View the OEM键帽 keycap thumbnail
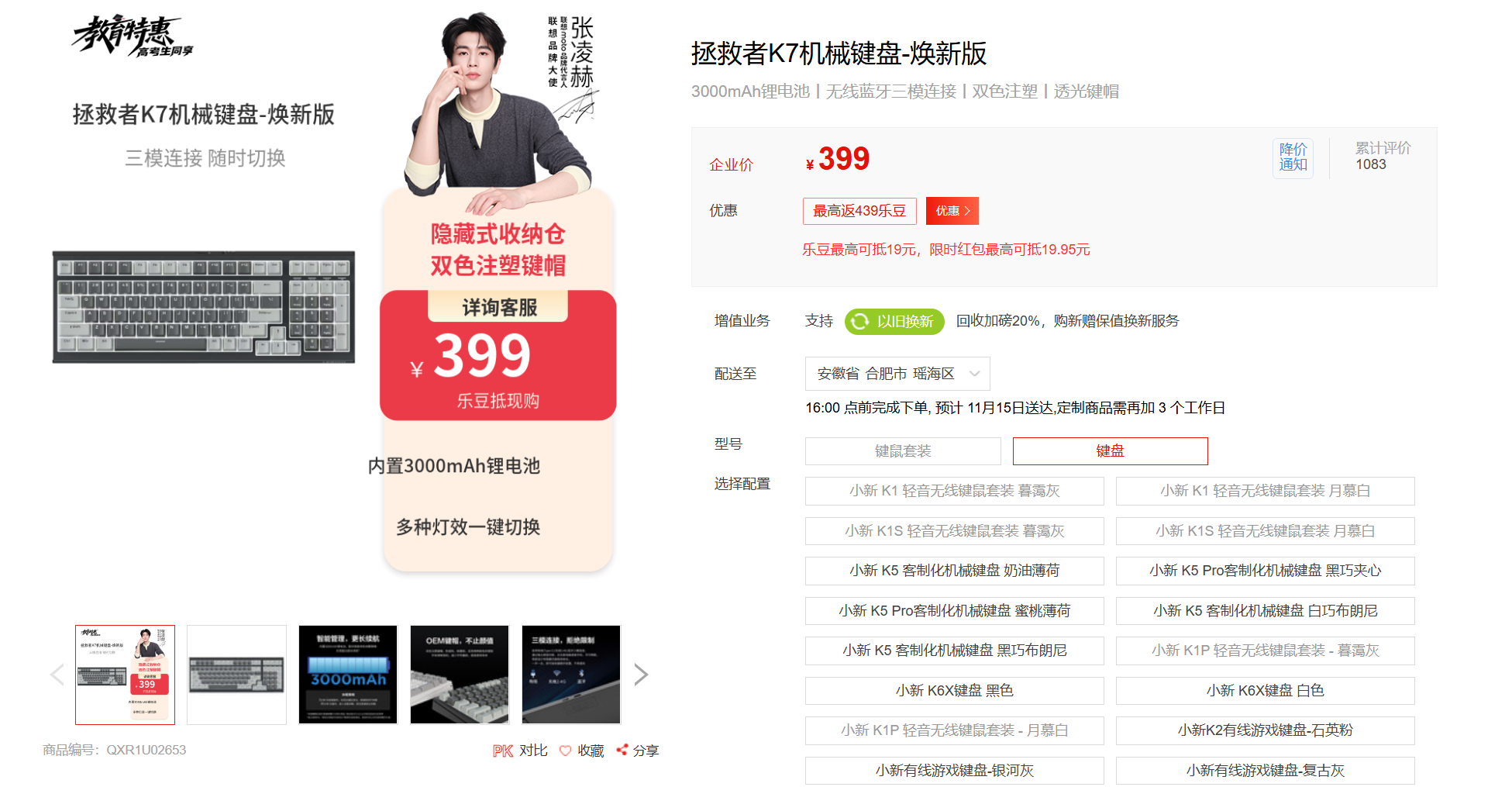This screenshot has height=787, width=1512. click(x=460, y=675)
